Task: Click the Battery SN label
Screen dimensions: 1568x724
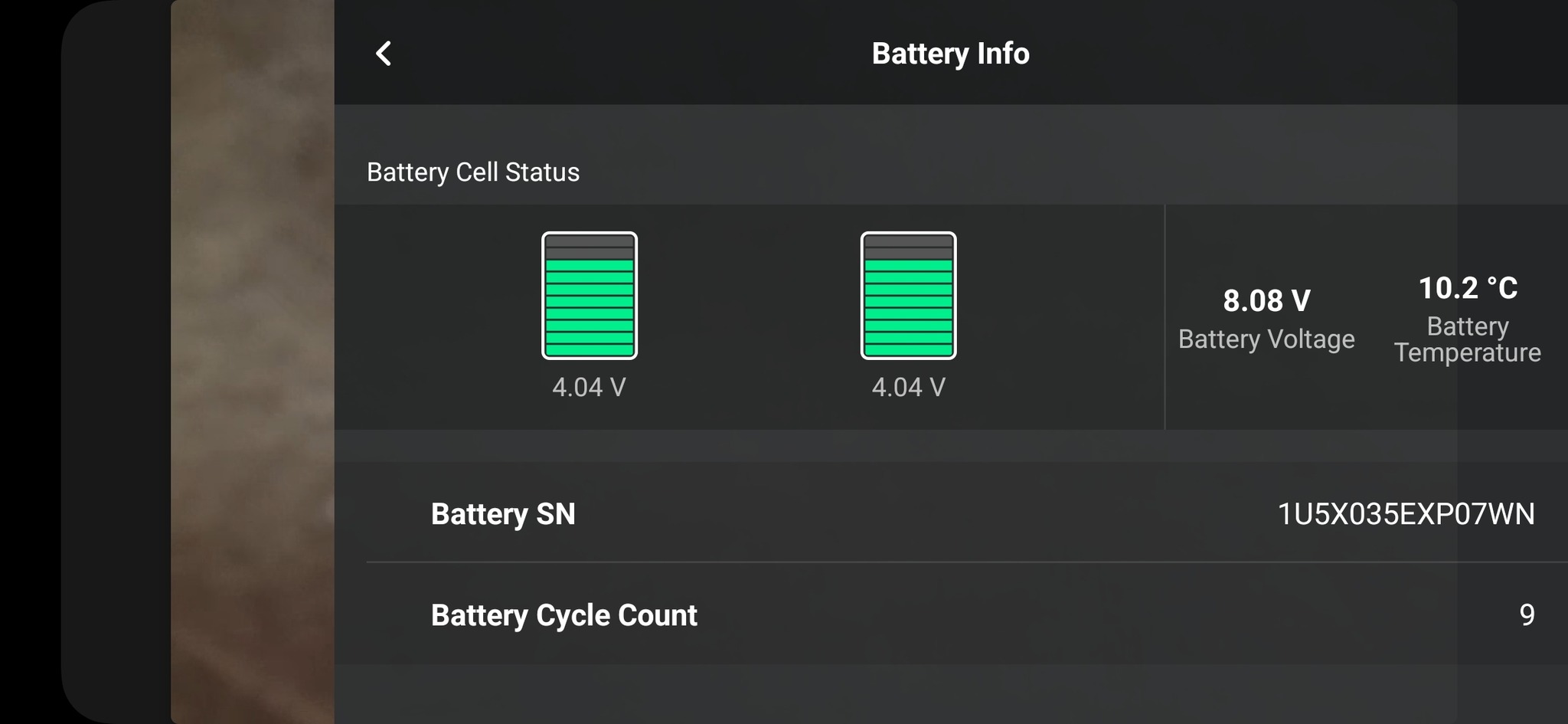Action: pos(503,514)
